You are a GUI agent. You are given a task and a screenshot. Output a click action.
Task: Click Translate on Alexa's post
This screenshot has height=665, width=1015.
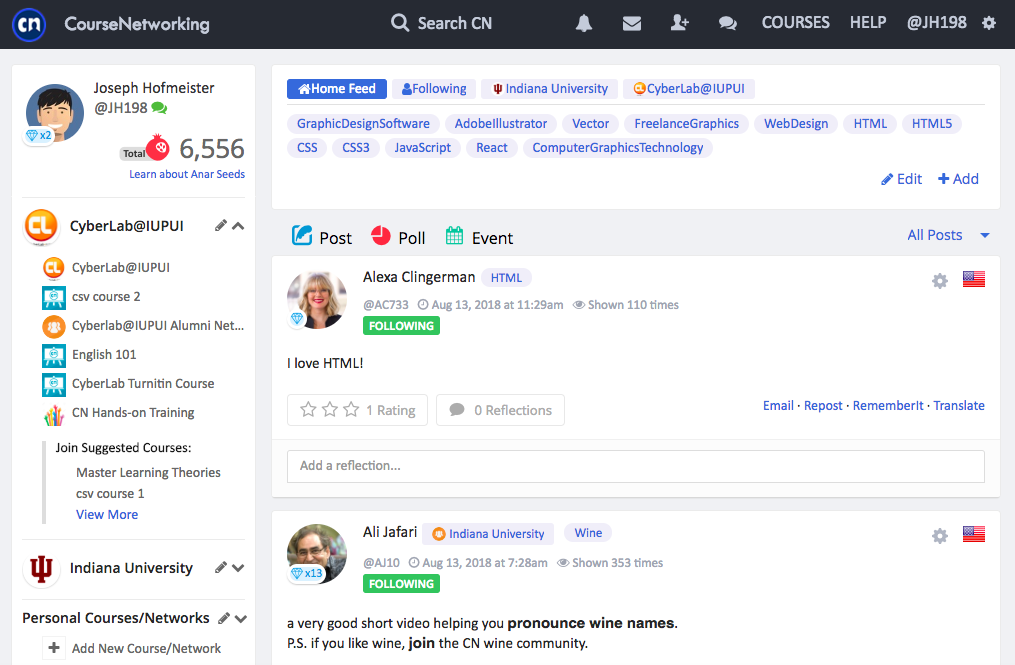click(959, 405)
